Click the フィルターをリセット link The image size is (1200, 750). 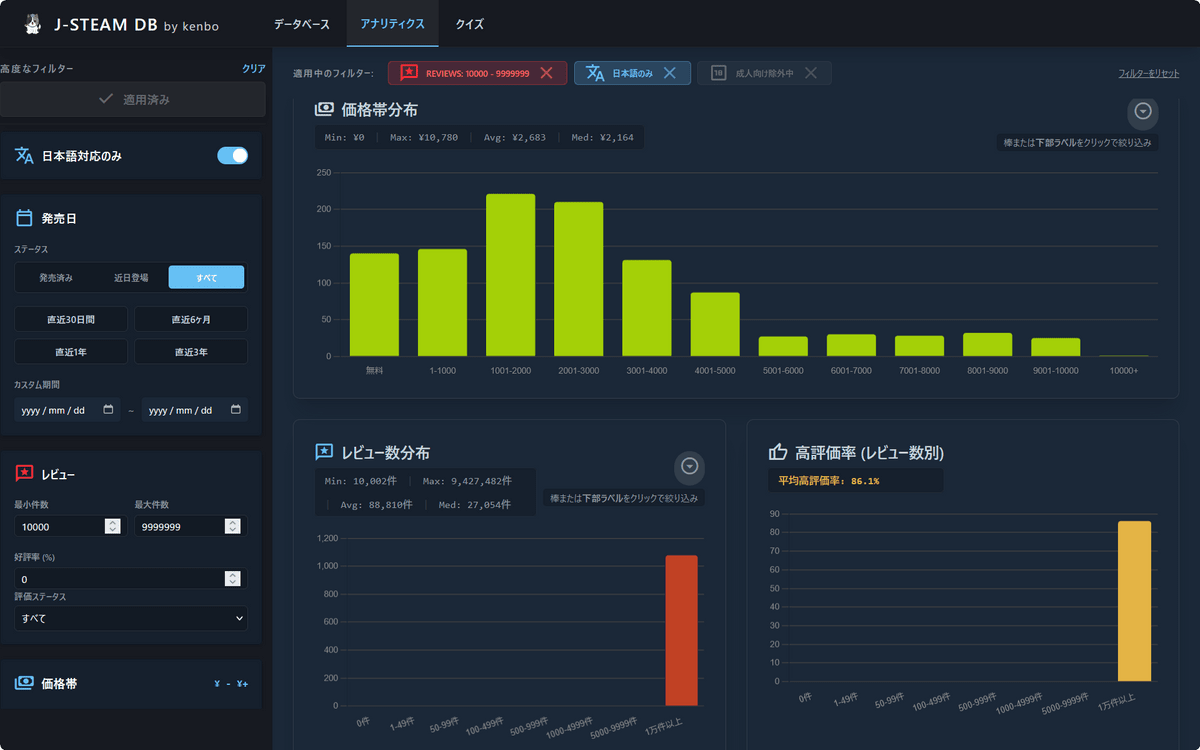coord(1148,74)
